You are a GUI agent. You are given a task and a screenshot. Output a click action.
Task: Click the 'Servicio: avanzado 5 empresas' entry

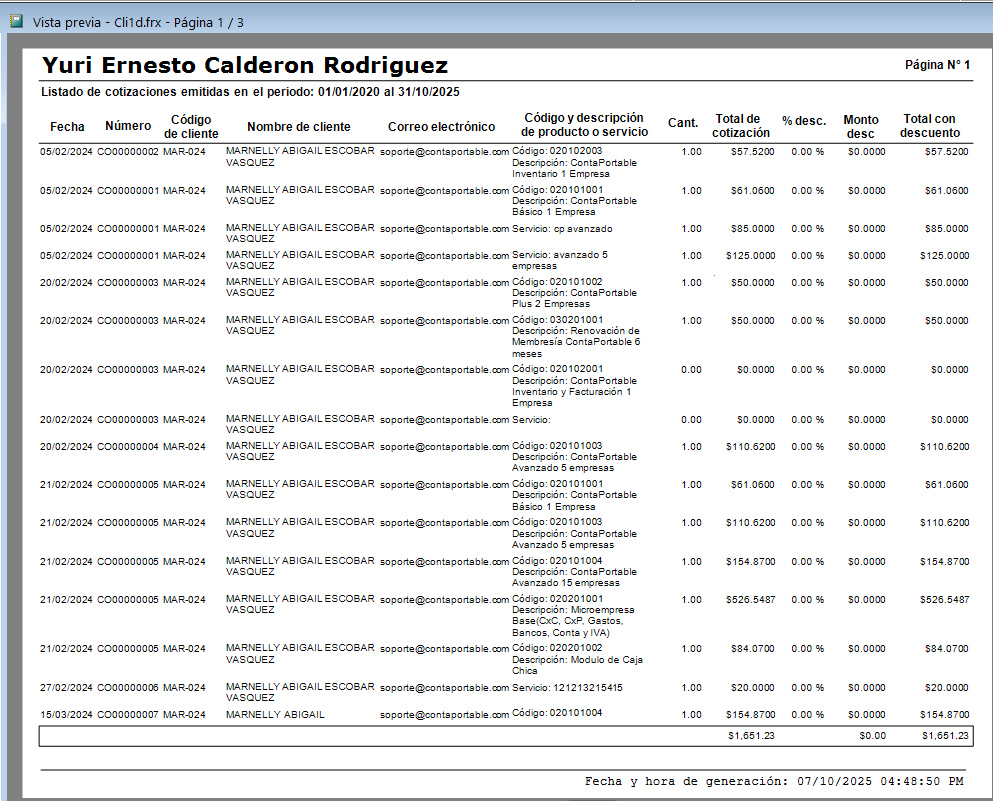(x=560, y=260)
